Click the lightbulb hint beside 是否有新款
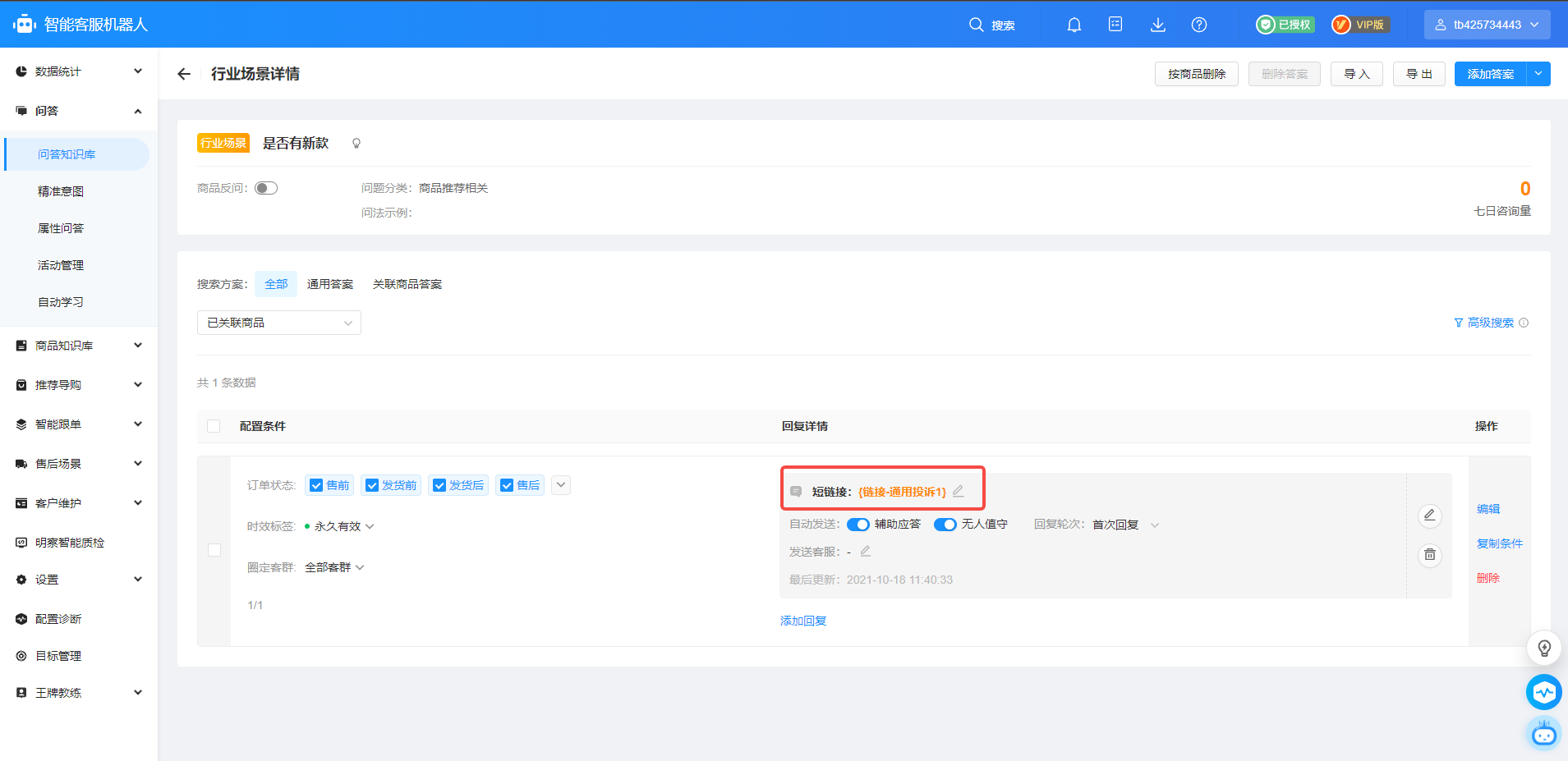The image size is (1568, 761). (356, 144)
